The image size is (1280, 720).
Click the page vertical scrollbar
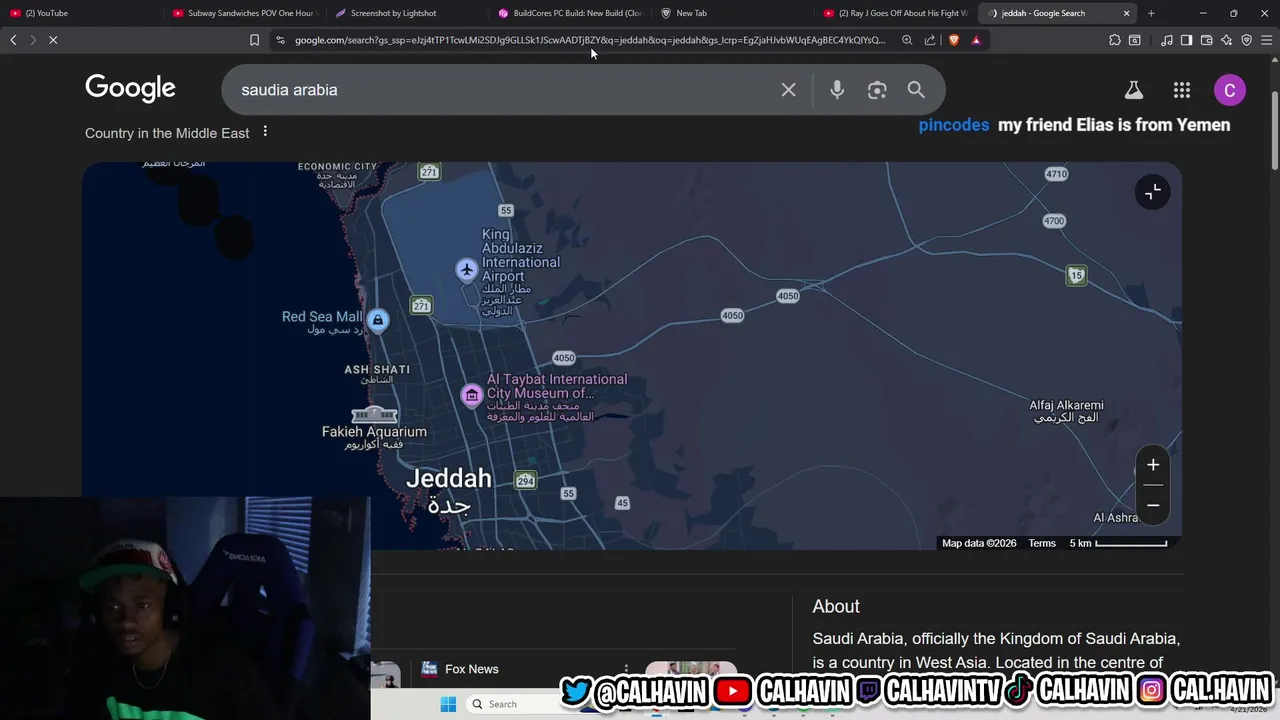pos(1274,132)
